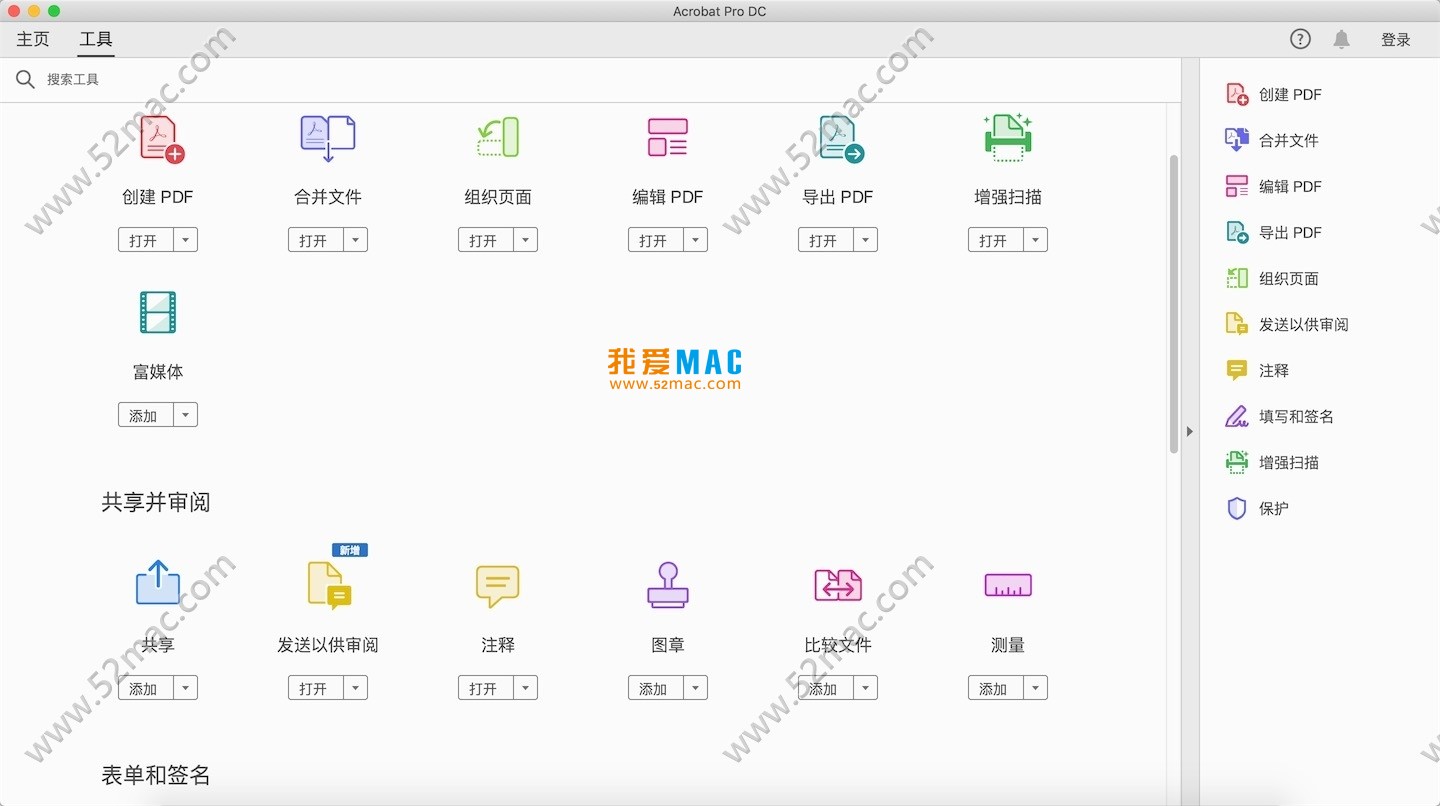Click the 组织页面 tool icon in grid
The image size is (1440, 806).
tap(498, 138)
